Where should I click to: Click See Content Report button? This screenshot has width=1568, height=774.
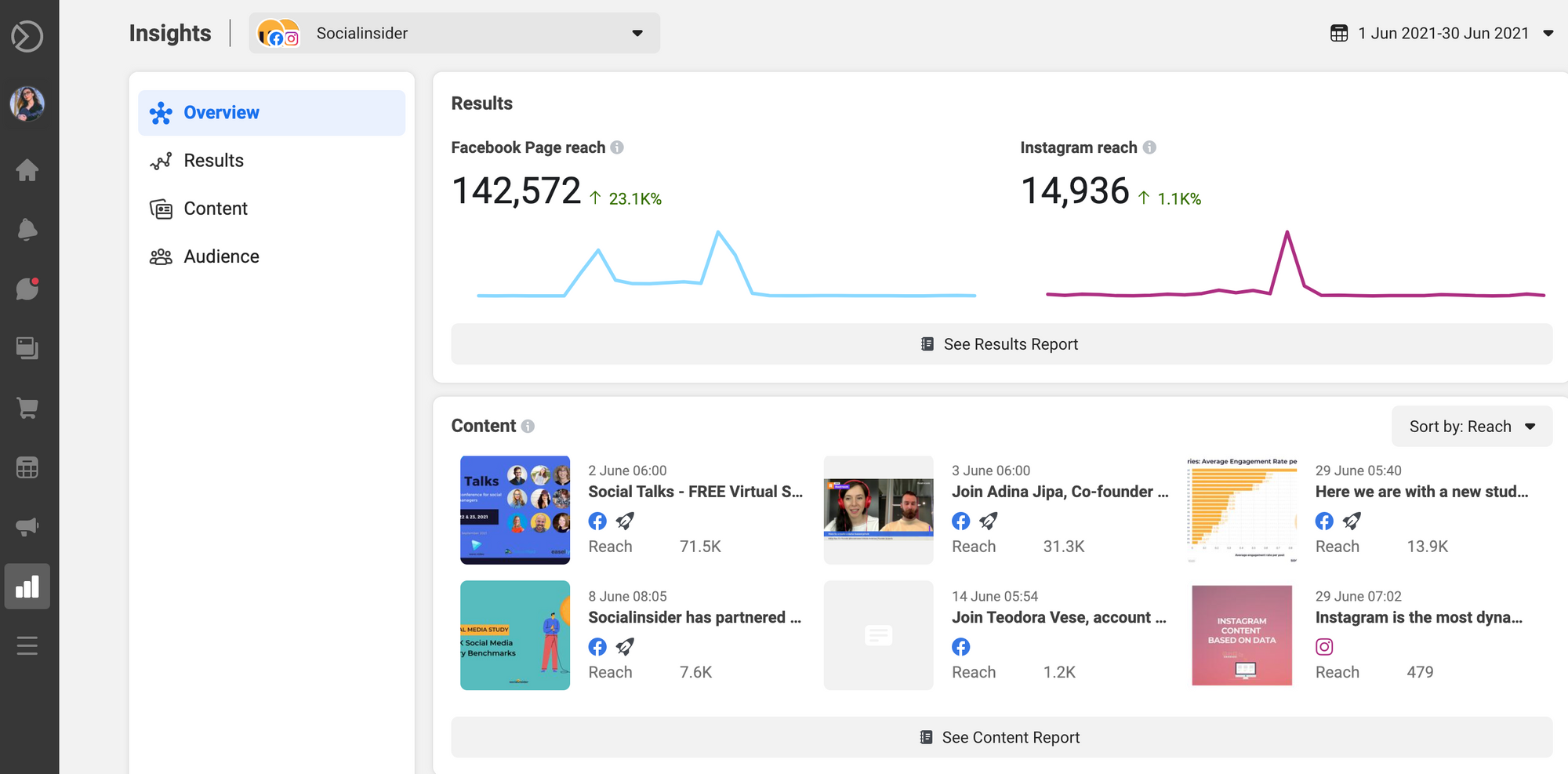tap(1002, 737)
